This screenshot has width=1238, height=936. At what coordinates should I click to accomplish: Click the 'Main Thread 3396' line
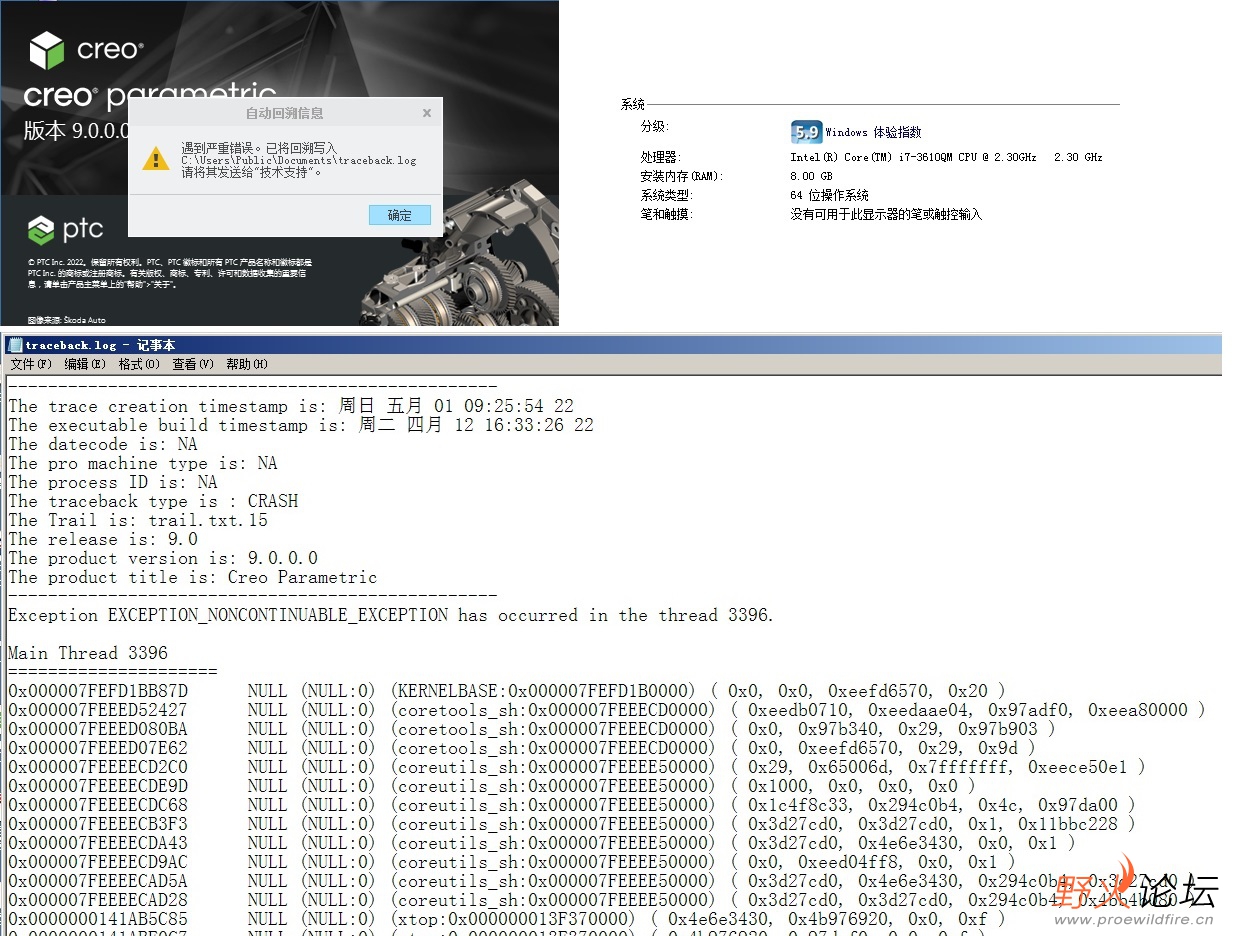tap(88, 653)
